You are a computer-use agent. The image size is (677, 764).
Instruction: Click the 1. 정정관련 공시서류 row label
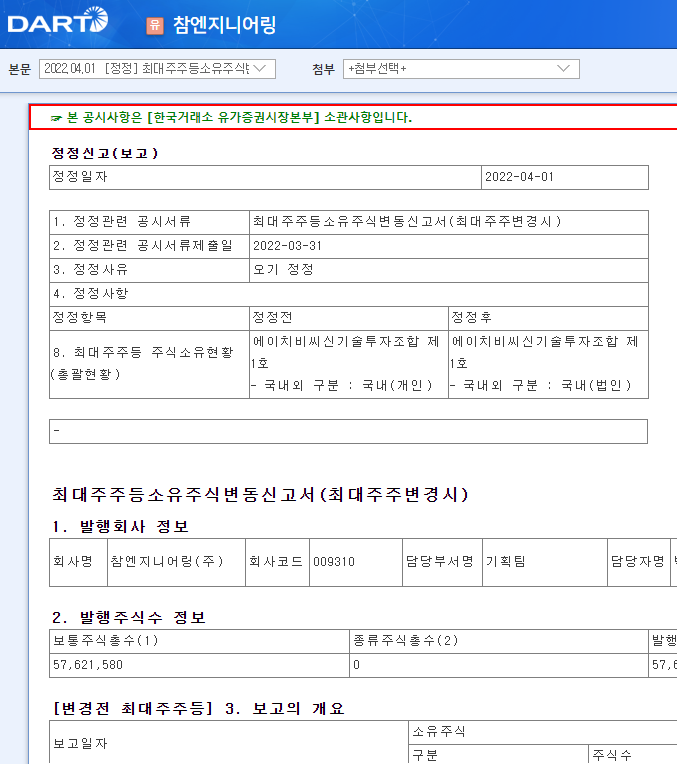pos(149,222)
